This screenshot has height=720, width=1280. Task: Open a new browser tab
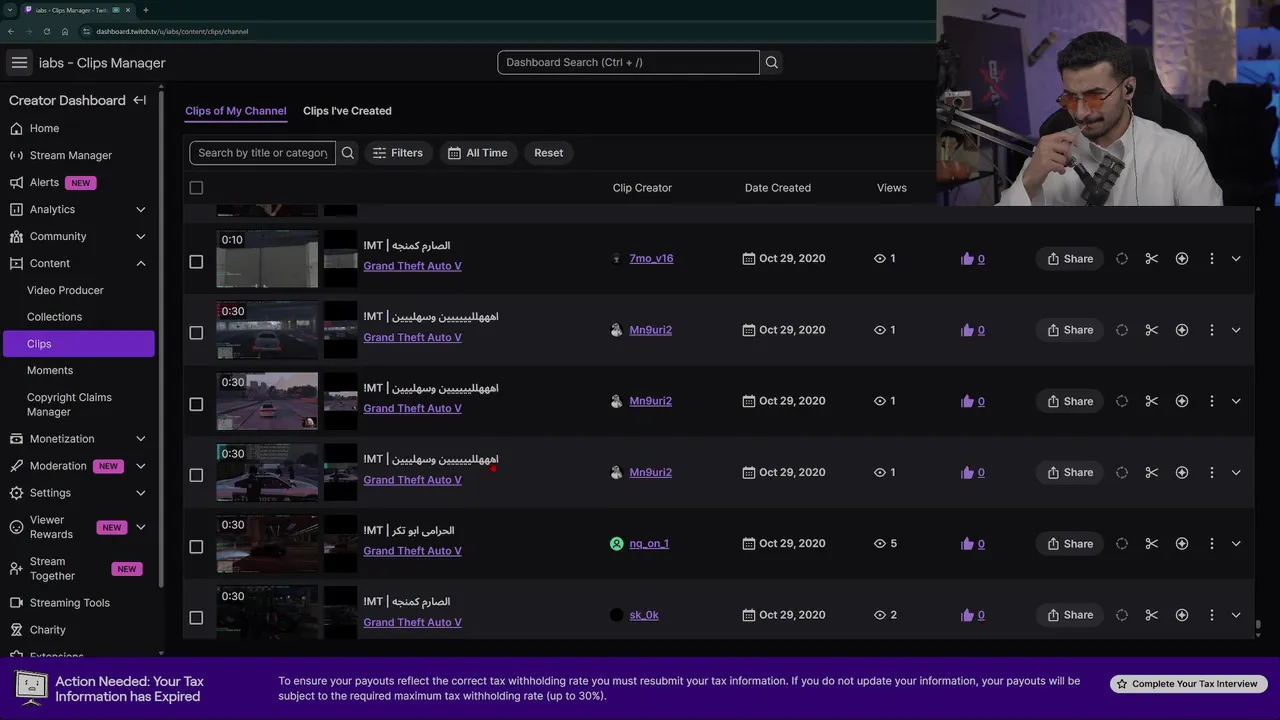(145, 10)
